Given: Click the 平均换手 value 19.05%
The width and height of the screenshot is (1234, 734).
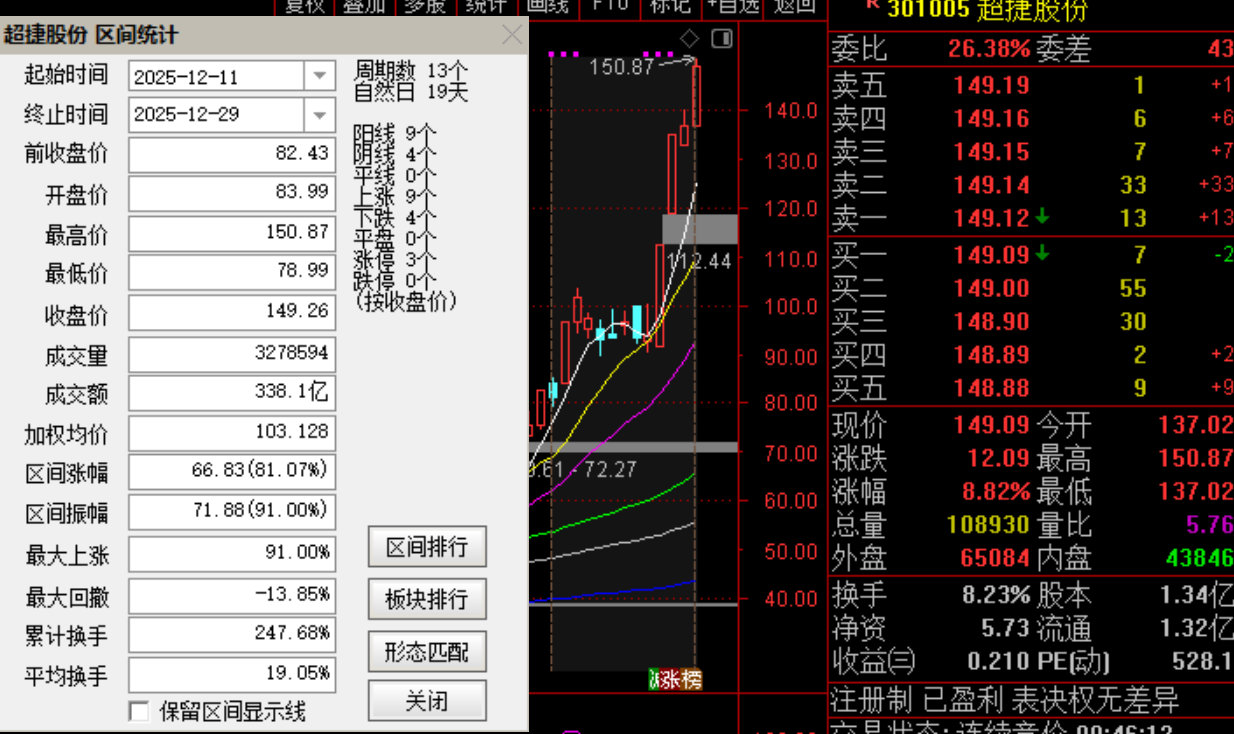Looking at the screenshot, I should pos(232,674).
